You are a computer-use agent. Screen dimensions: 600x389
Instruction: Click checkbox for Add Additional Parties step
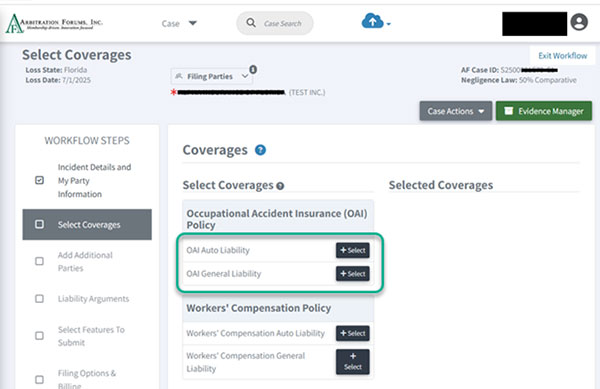point(39,261)
